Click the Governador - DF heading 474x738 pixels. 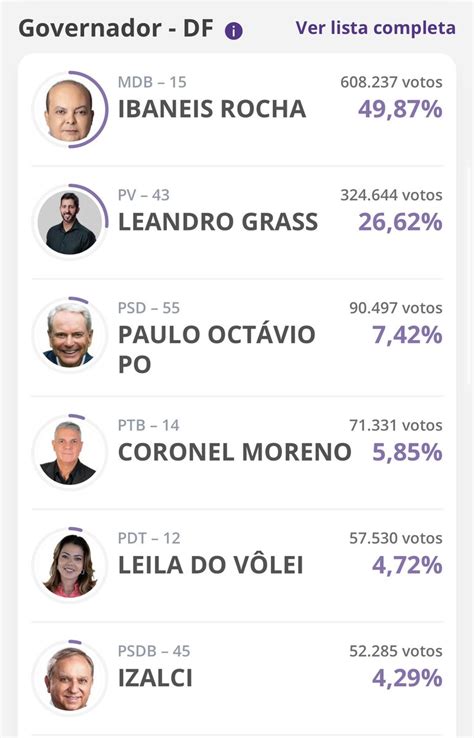116,29
